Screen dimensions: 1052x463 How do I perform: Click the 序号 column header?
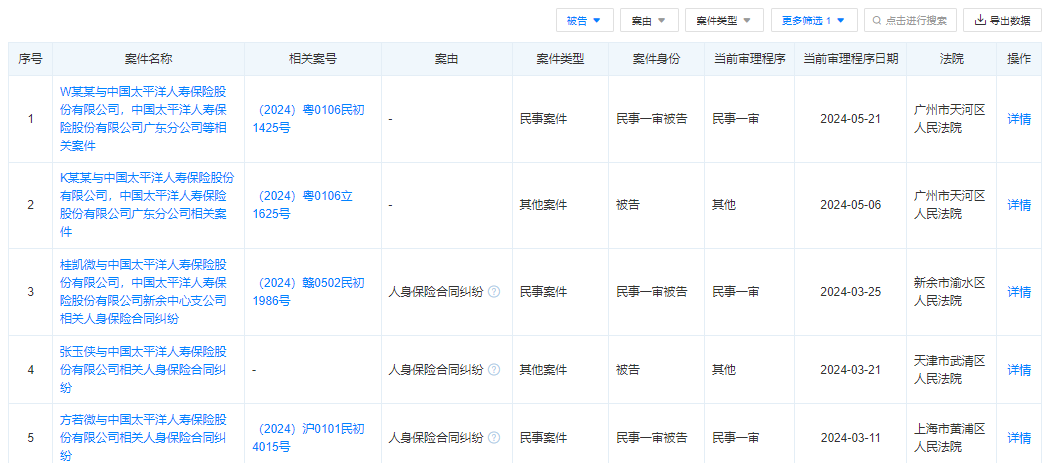point(30,59)
